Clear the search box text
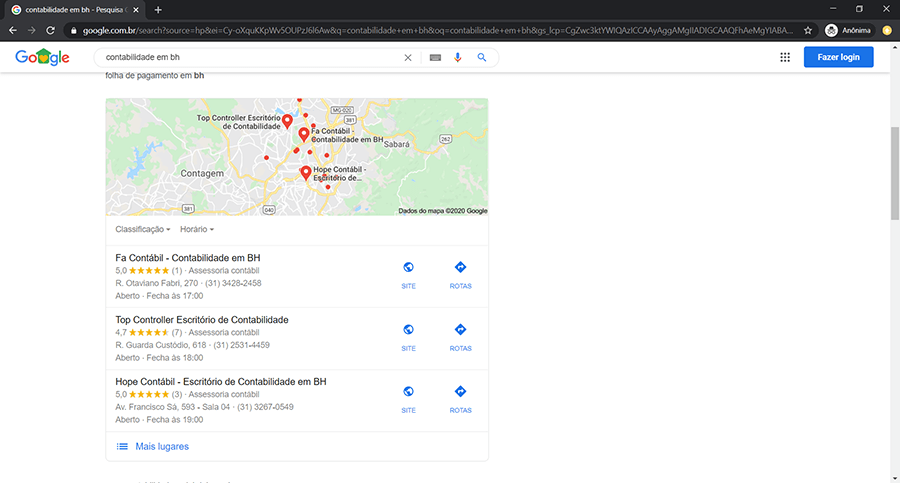900x483 pixels. [x=408, y=57]
